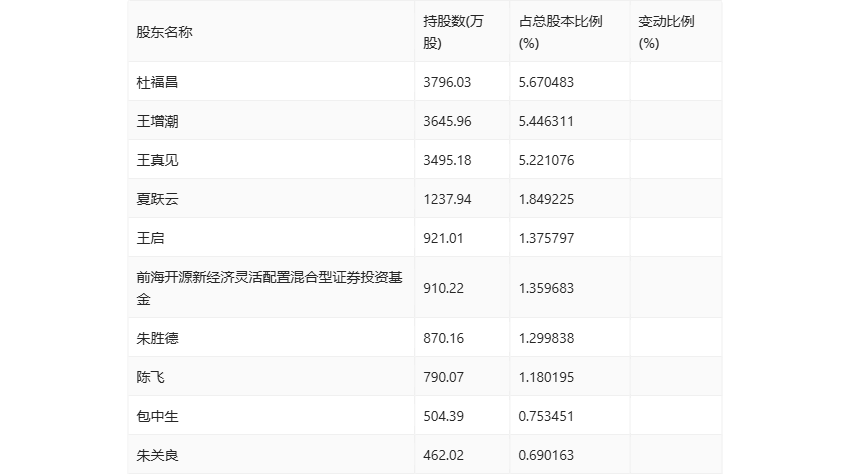Select shareholder name 朱关良

157,455
